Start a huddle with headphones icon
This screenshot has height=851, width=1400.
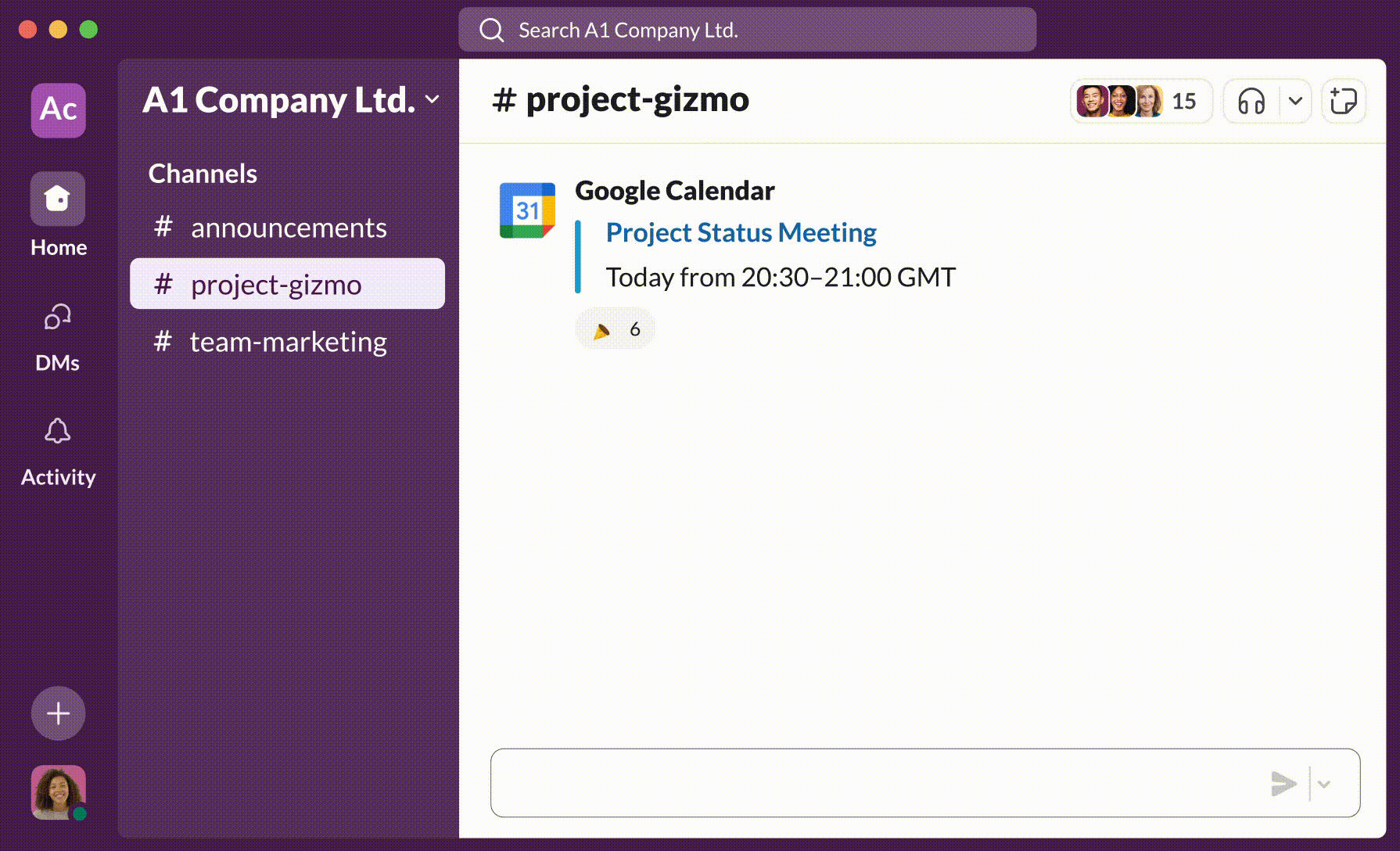coord(1251,102)
